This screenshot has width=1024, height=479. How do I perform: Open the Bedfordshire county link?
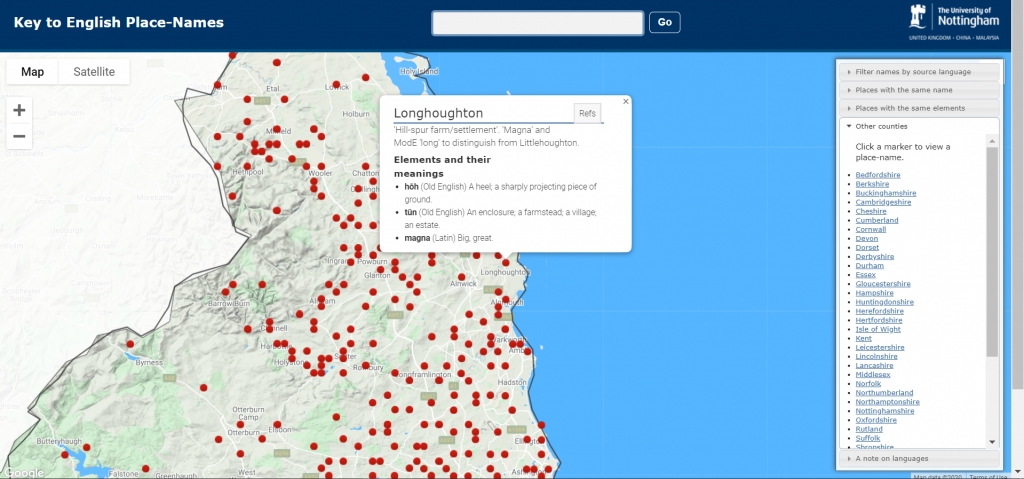click(878, 175)
